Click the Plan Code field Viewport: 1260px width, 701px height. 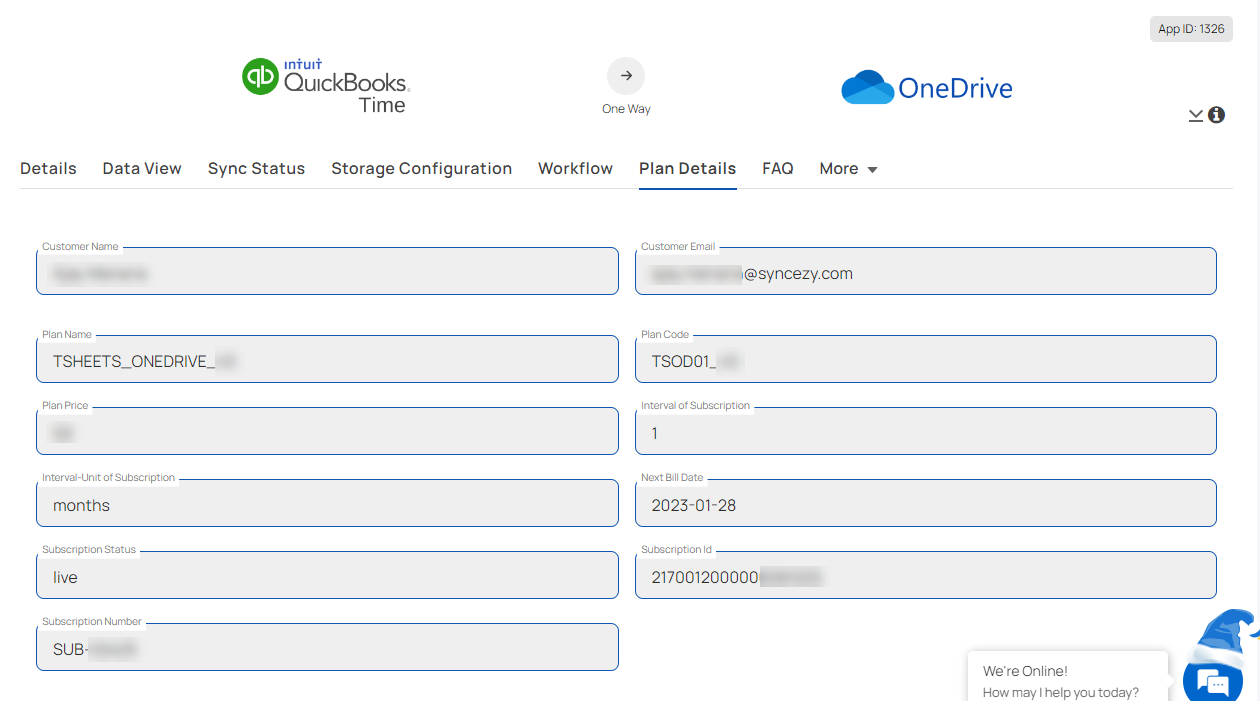[x=925, y=360]
